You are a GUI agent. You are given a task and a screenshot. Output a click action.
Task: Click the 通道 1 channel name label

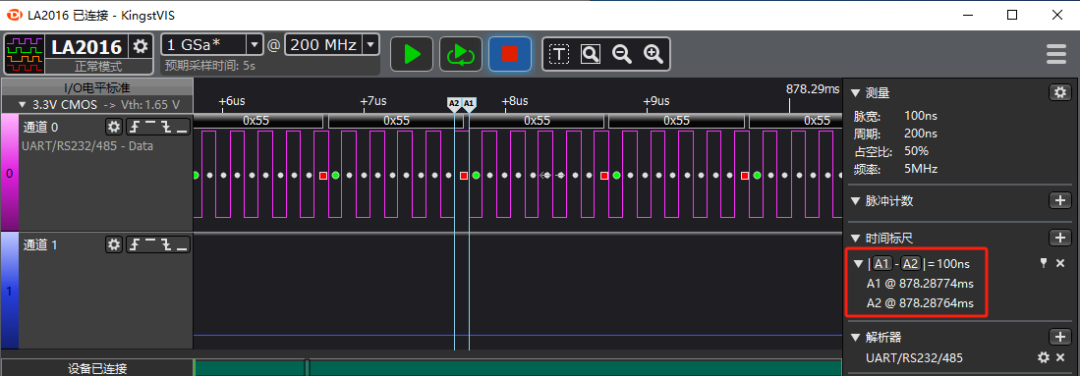(41, 244)
